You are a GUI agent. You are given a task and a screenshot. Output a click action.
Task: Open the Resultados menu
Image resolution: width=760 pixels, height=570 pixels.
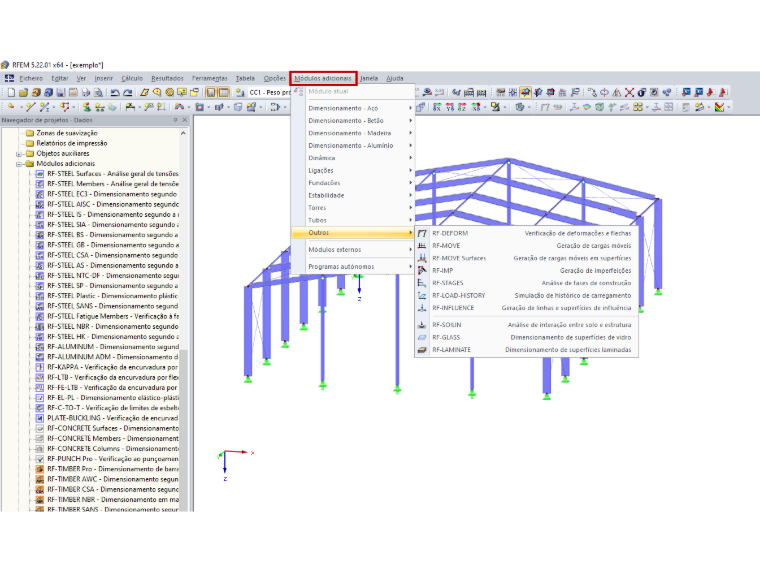(x=167, y=78)
